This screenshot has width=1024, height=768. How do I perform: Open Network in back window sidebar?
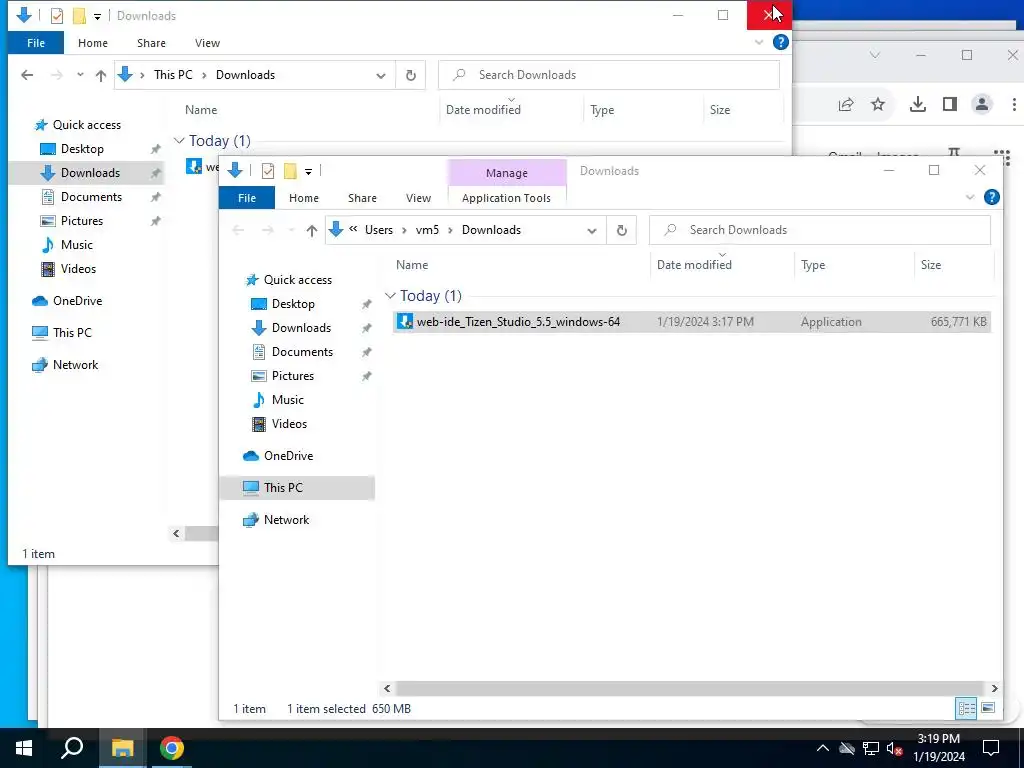(75, 365)
